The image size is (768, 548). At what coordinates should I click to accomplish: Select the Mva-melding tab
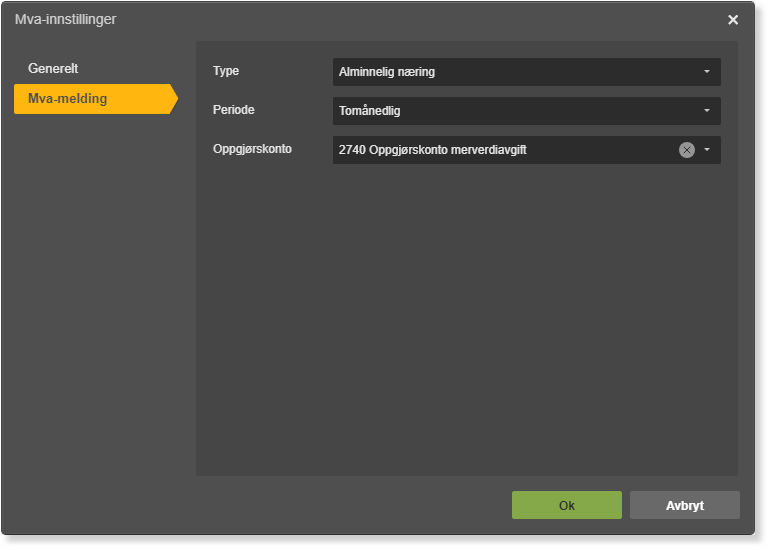[x=96, y=99]
